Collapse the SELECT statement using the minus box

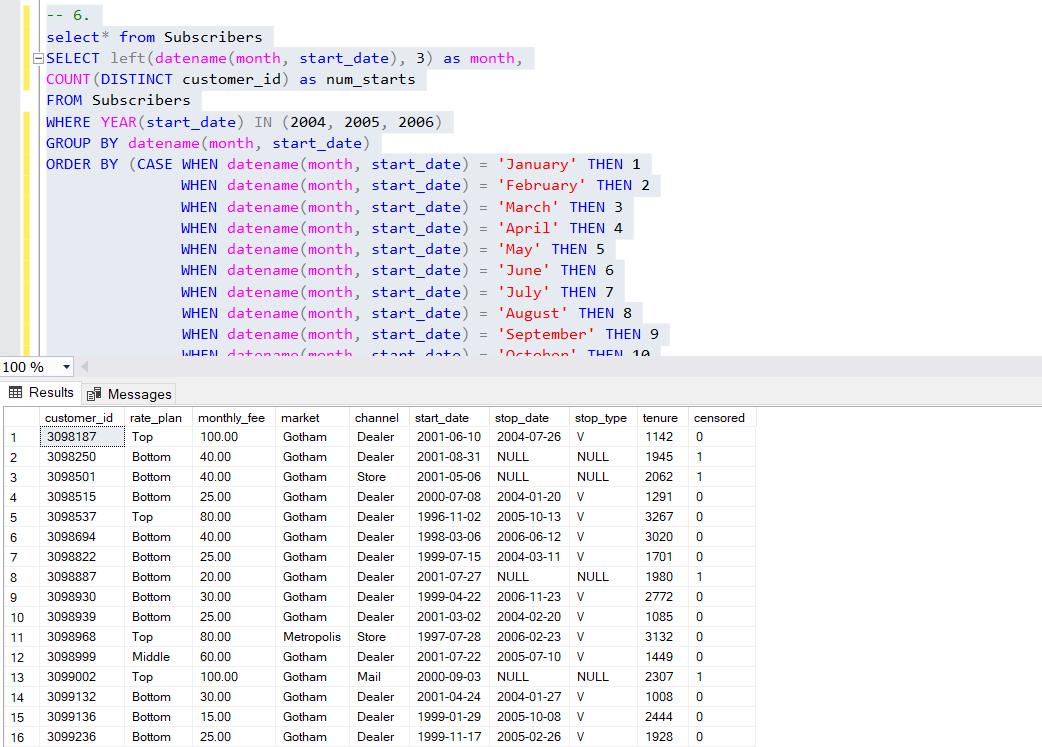click(x=38, y=58)
